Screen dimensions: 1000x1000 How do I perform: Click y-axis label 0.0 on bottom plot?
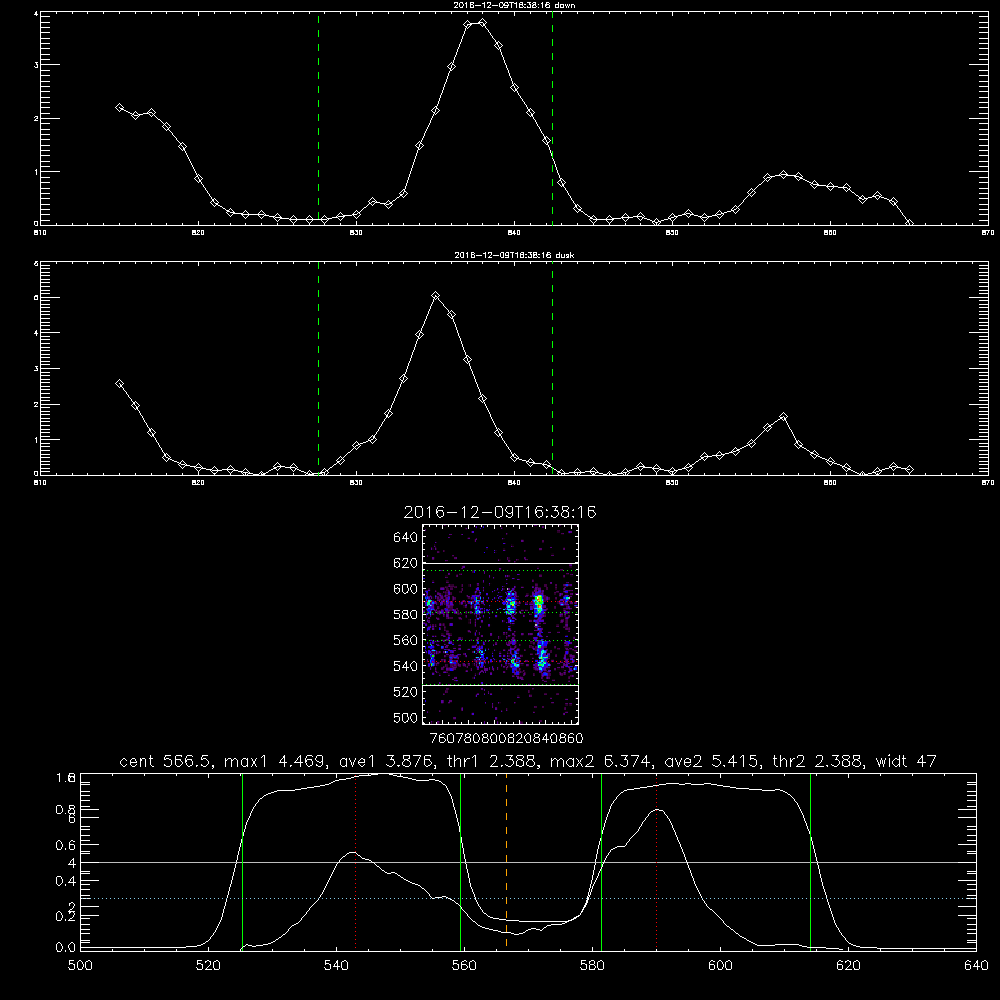click(x=66, y=947)
